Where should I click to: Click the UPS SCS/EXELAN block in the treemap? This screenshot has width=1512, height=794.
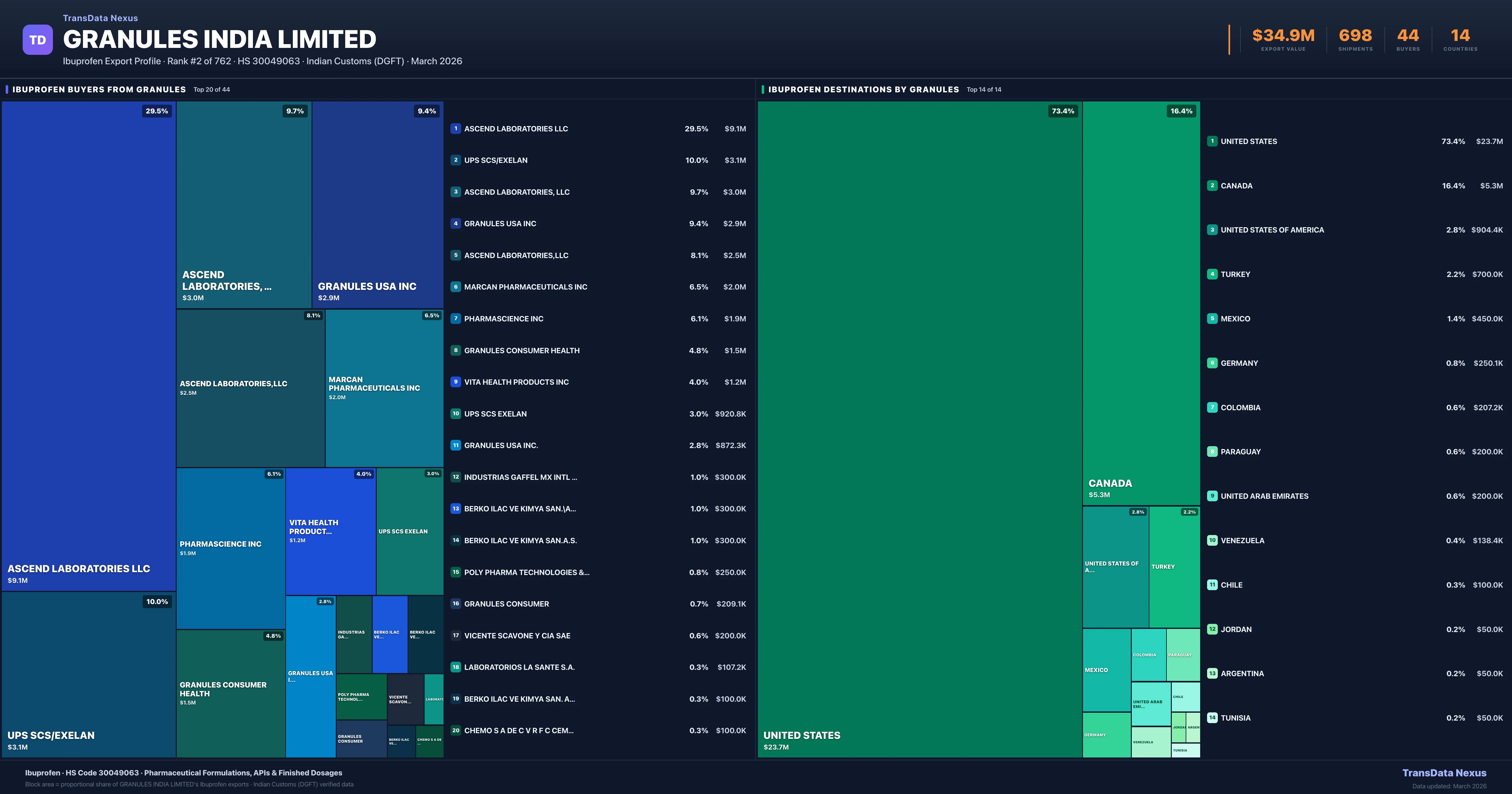pyautogui.click(x=88, y=675)
